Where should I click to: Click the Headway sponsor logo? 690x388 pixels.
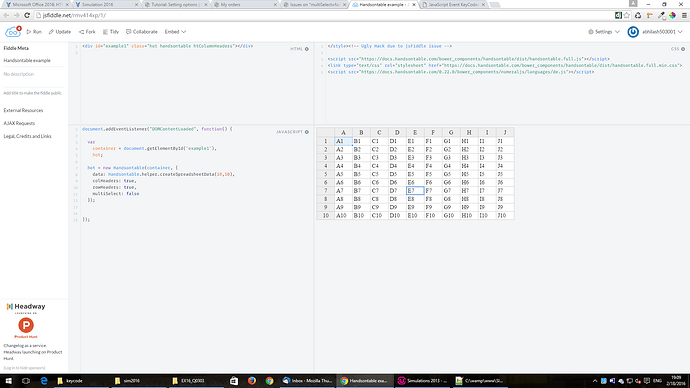[x=26, y=307]
